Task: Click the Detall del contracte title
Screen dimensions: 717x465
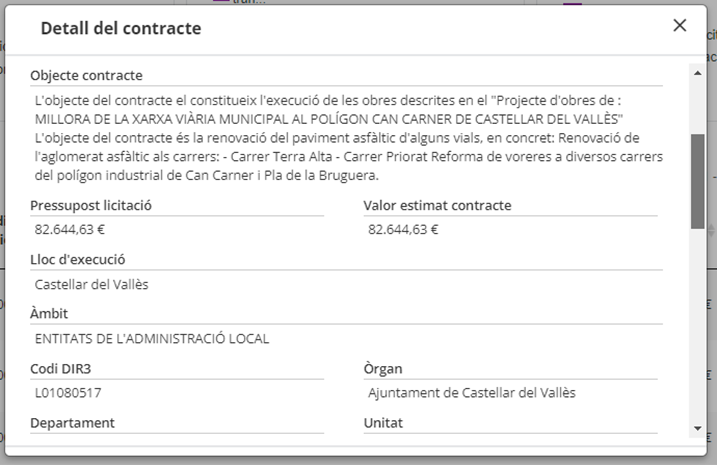Action: pyautogui.click(x=121, y=28)
